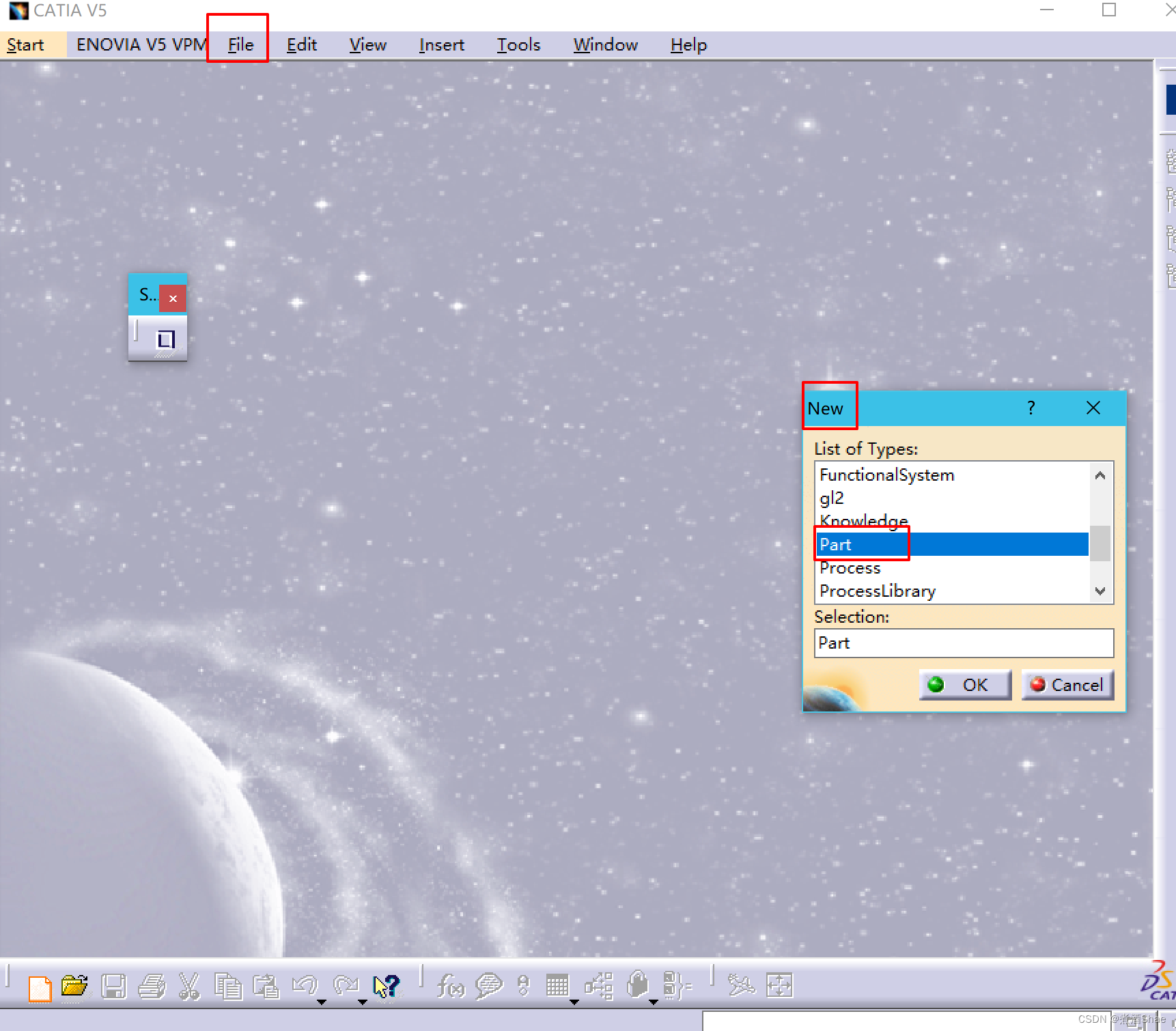Click the New document icon in bottom toolbar

40,987
